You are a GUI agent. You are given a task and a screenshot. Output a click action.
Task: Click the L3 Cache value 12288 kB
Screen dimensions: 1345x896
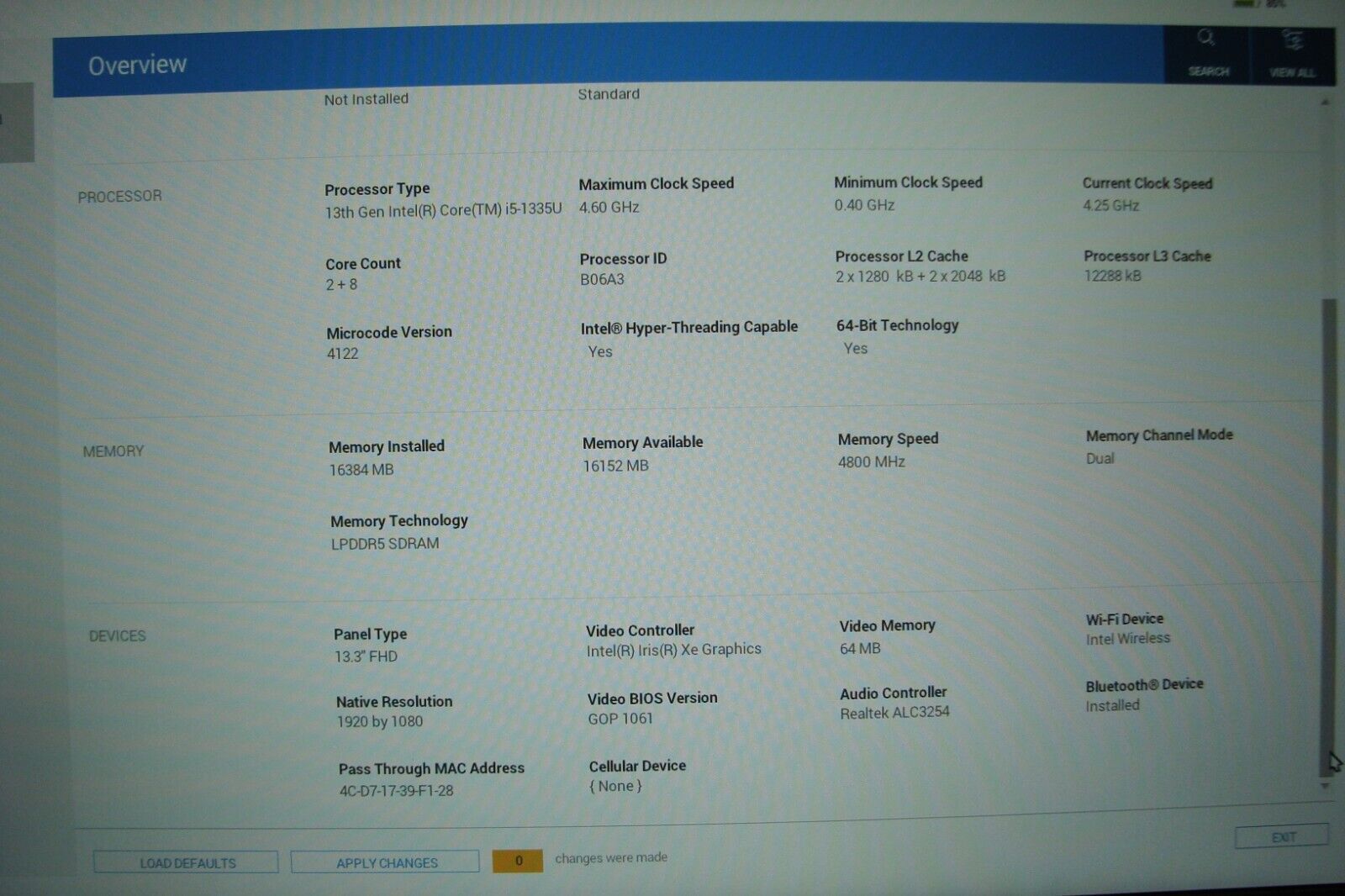click(x=1112, y=275)
